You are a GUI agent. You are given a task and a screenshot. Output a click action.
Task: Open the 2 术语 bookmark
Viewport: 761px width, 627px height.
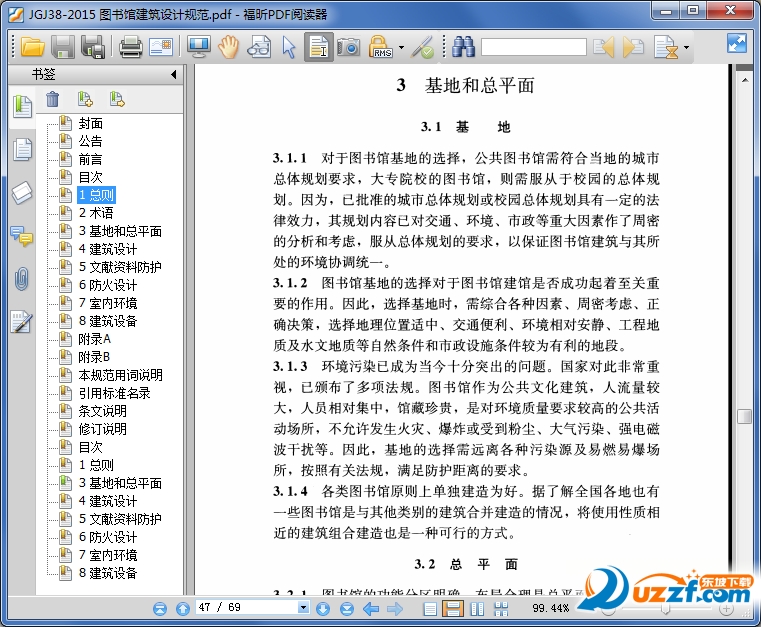[x=96, y=213]
